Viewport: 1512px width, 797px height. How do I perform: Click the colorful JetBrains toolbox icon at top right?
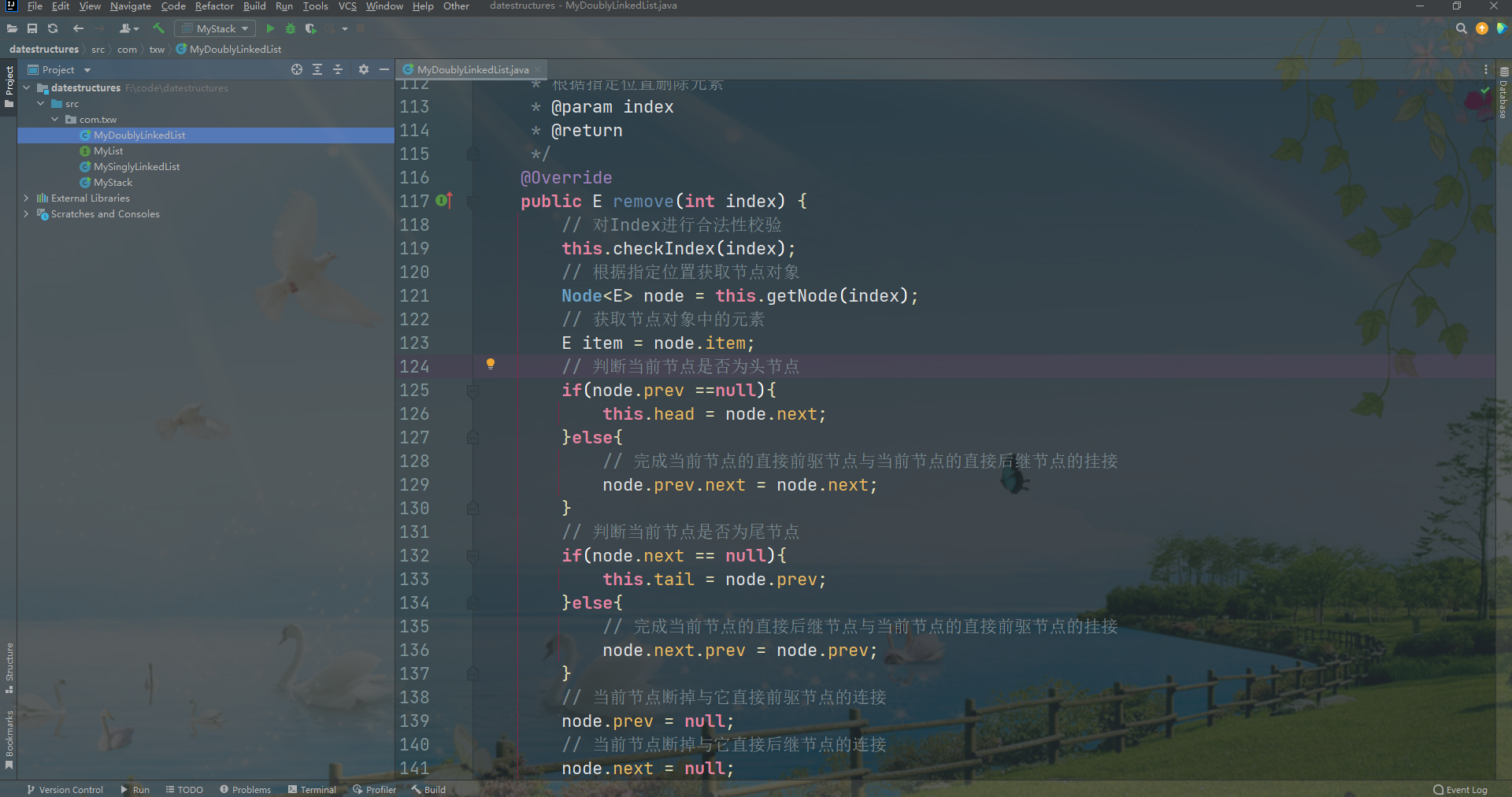(1502, 28)
